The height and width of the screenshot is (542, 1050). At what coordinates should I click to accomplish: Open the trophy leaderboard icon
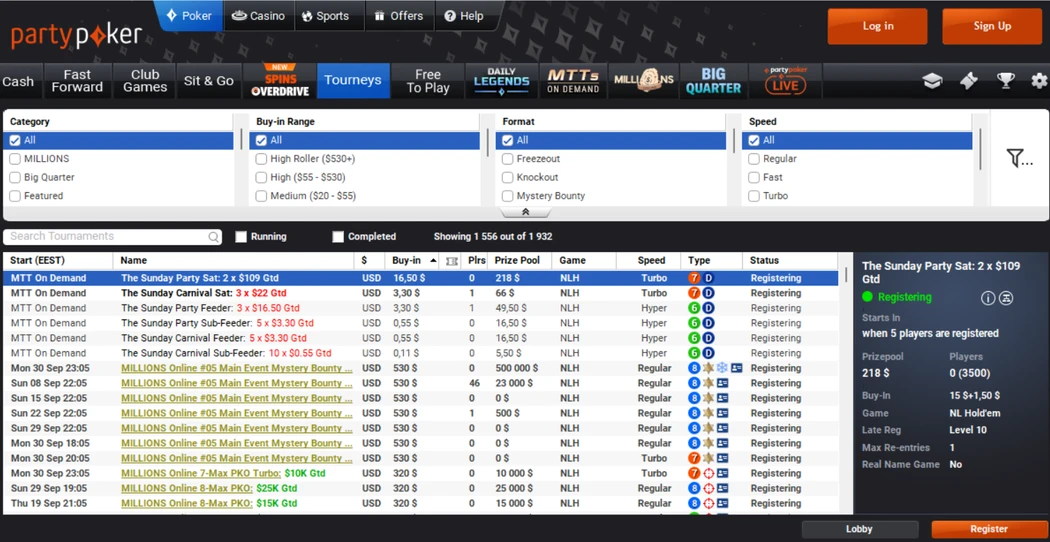[1005, 81]
